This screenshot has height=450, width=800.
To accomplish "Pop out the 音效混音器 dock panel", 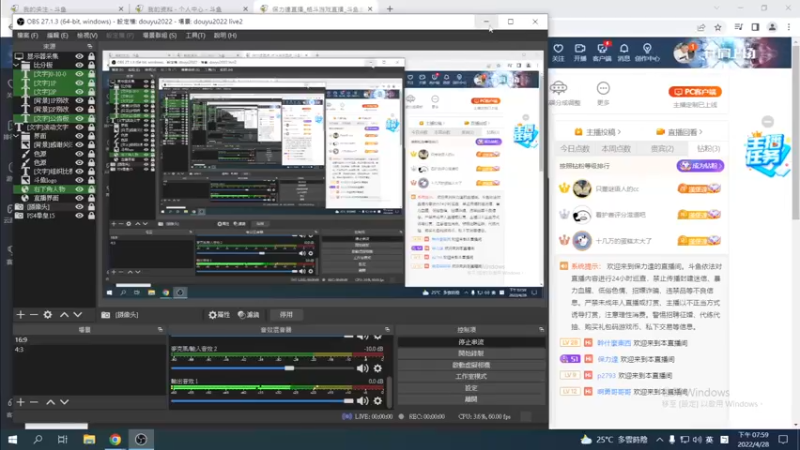I will coord(387,330).
